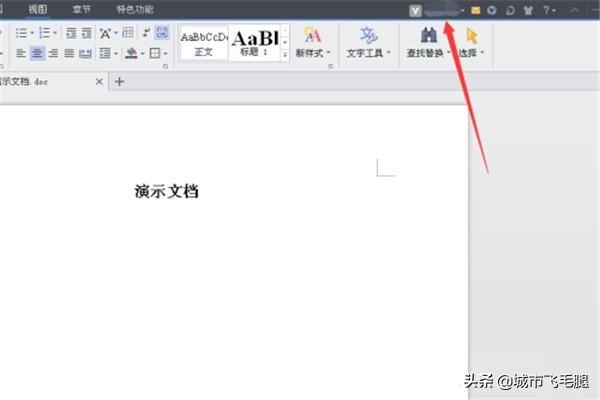Close the 演示文档.doc document tab
This screenshot has height=400, width=600.
[99, 82]
